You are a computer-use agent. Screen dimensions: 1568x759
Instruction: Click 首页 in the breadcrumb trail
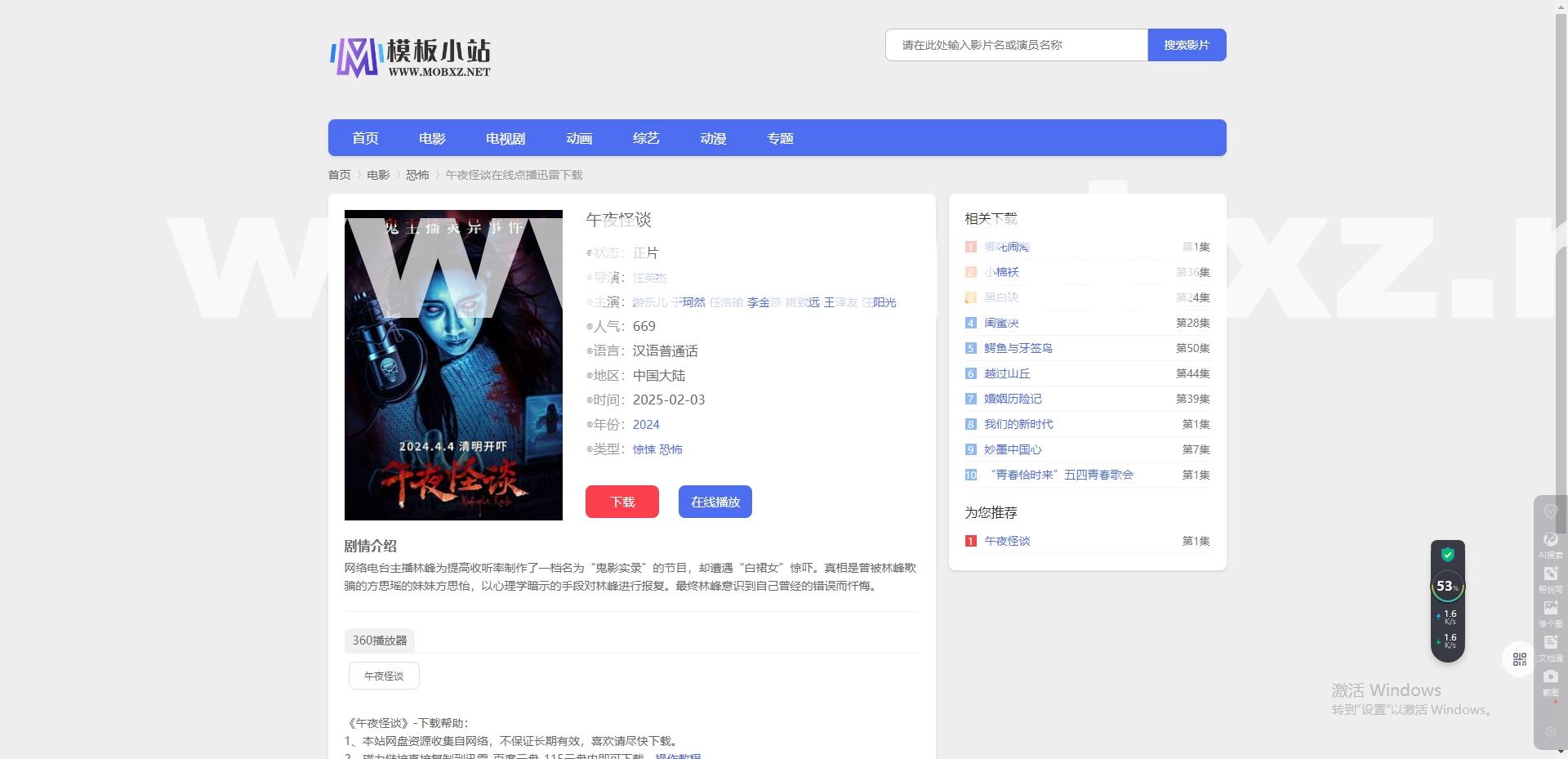click(339, 175)
